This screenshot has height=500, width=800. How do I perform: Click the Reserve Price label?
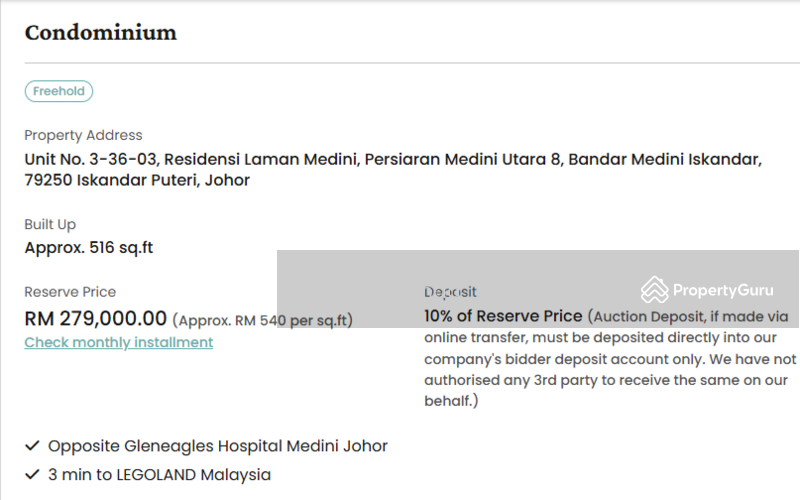coord(70,292)
